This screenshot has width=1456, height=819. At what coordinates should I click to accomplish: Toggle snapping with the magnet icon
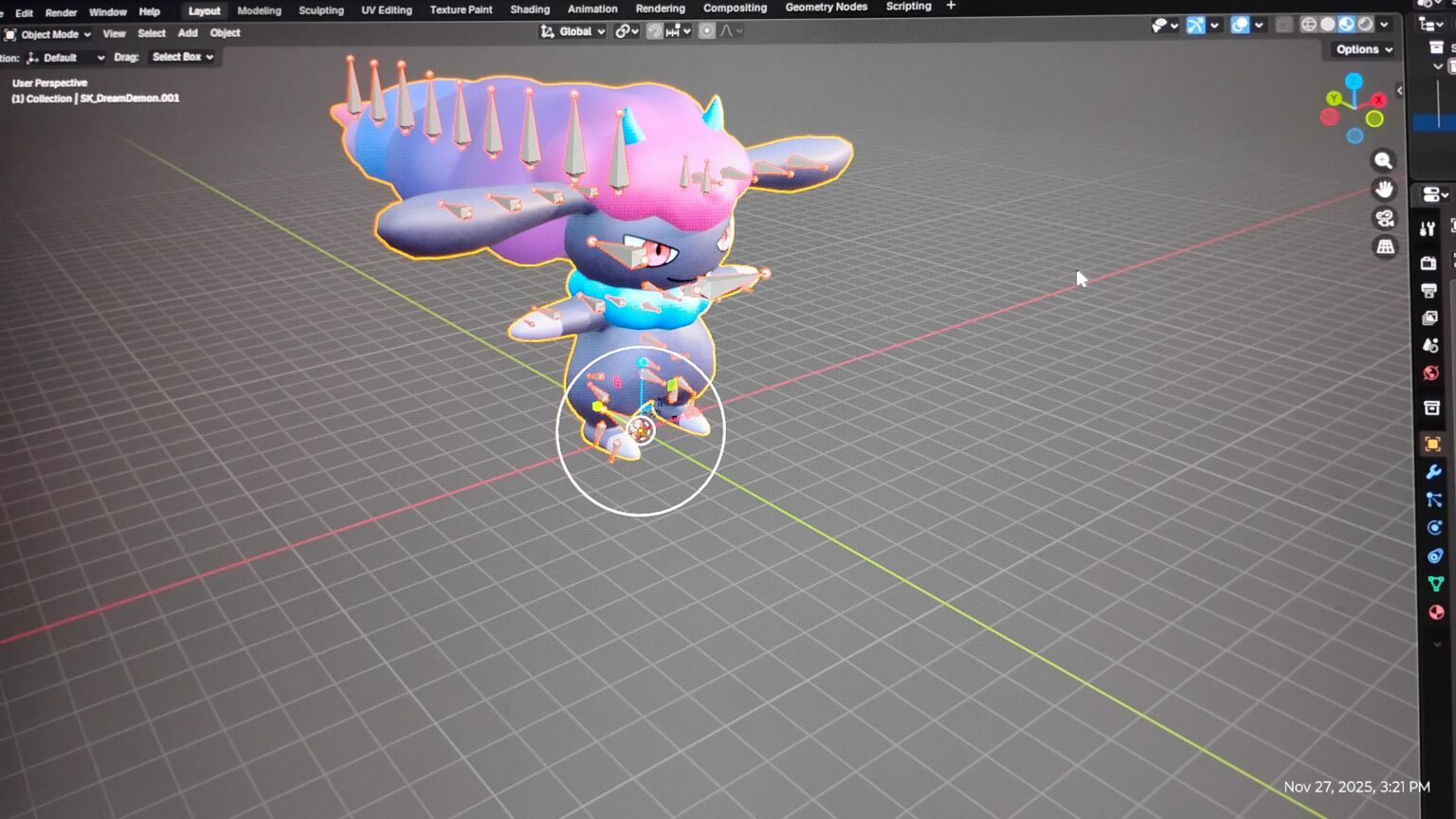click(x=655, y=31)
